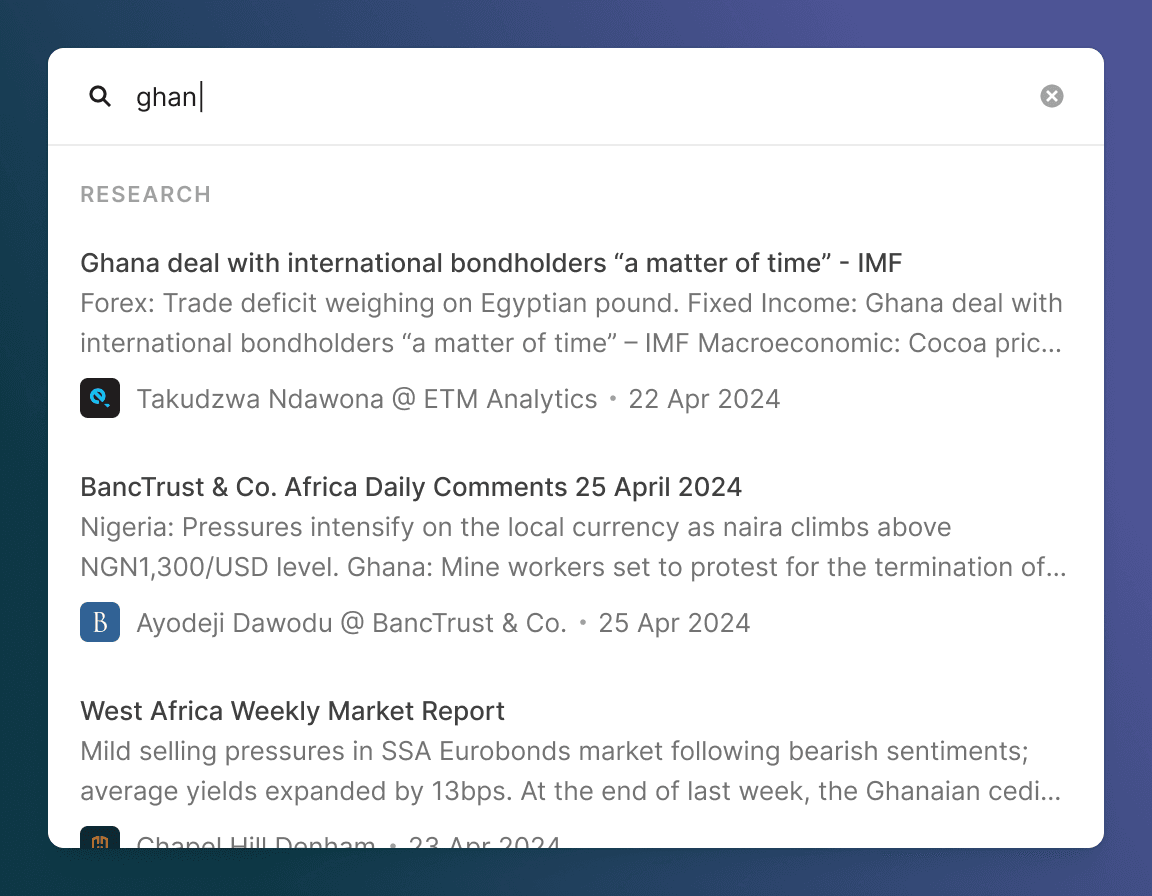The image size is (1152, 896).
Task: Click the SSA Eurobonds selling pressures snippet
Action: (x=570, y=771)
